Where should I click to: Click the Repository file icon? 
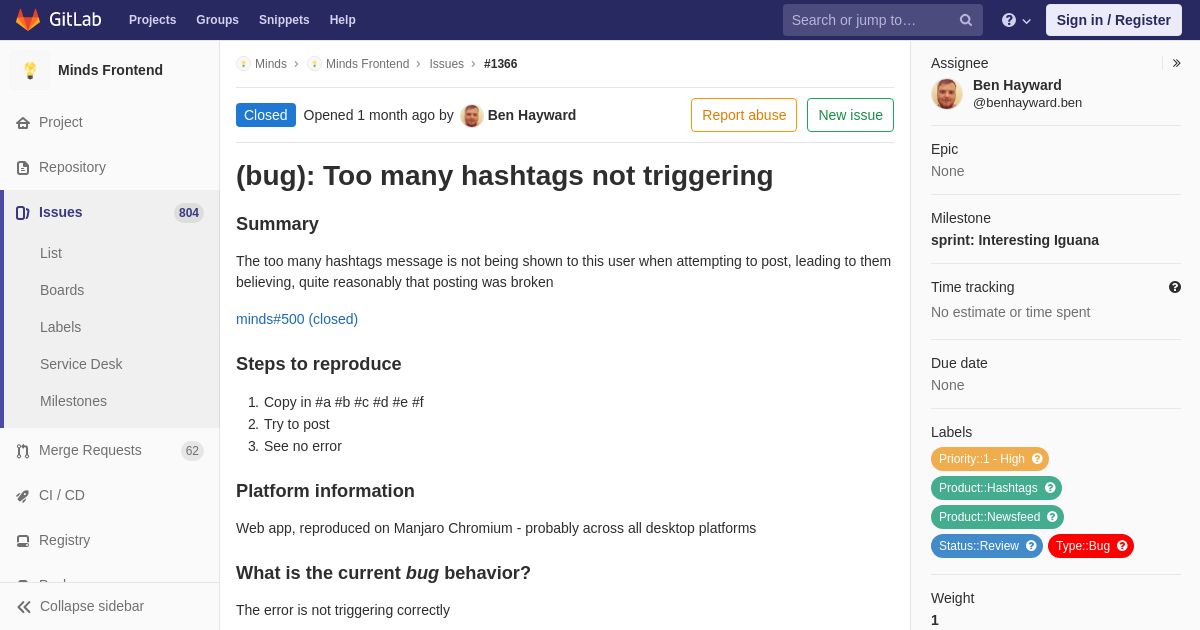point(23,168)
